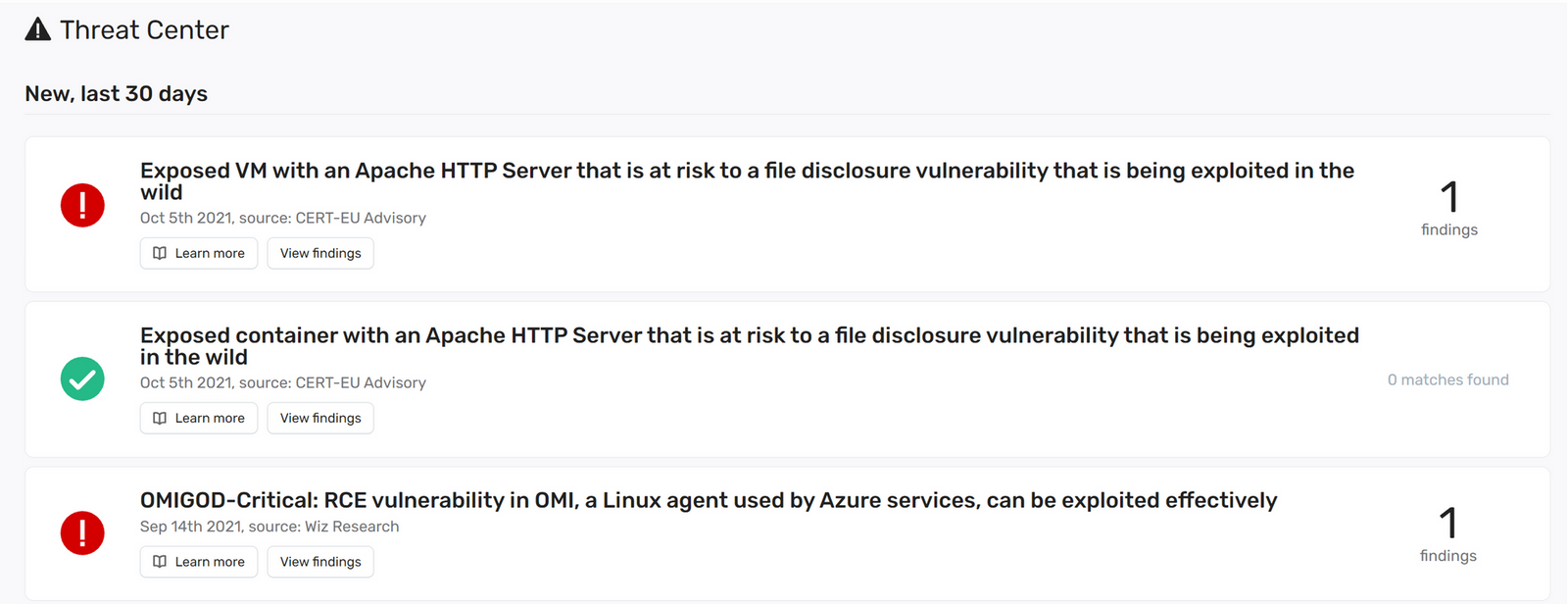Click the Threat Center heading text
The image size is (1568, 604).
(x=144, y=29)
